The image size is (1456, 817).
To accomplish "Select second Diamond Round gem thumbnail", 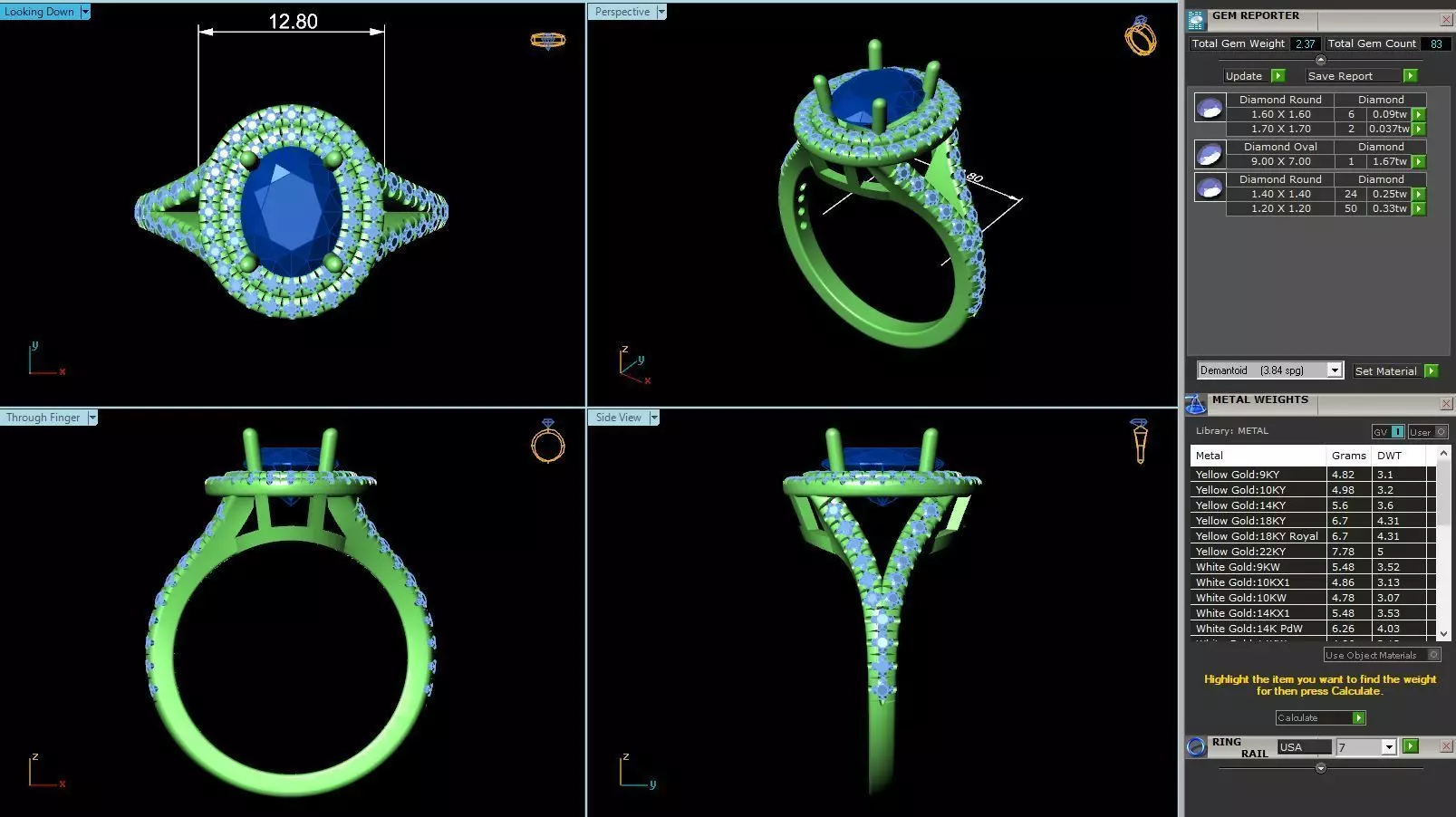I will click(1209, 187).
